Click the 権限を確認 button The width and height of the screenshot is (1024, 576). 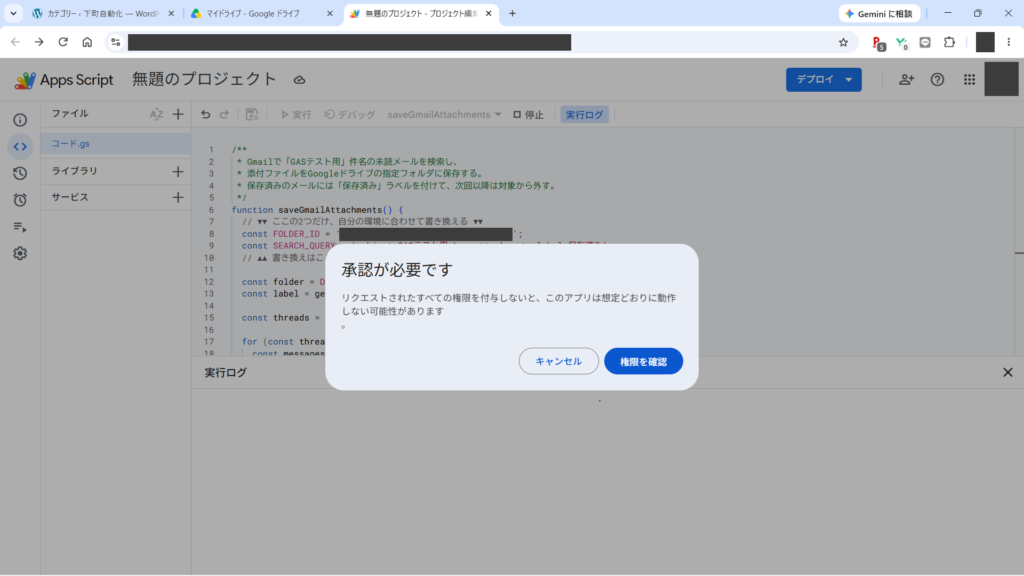(643, 361)
